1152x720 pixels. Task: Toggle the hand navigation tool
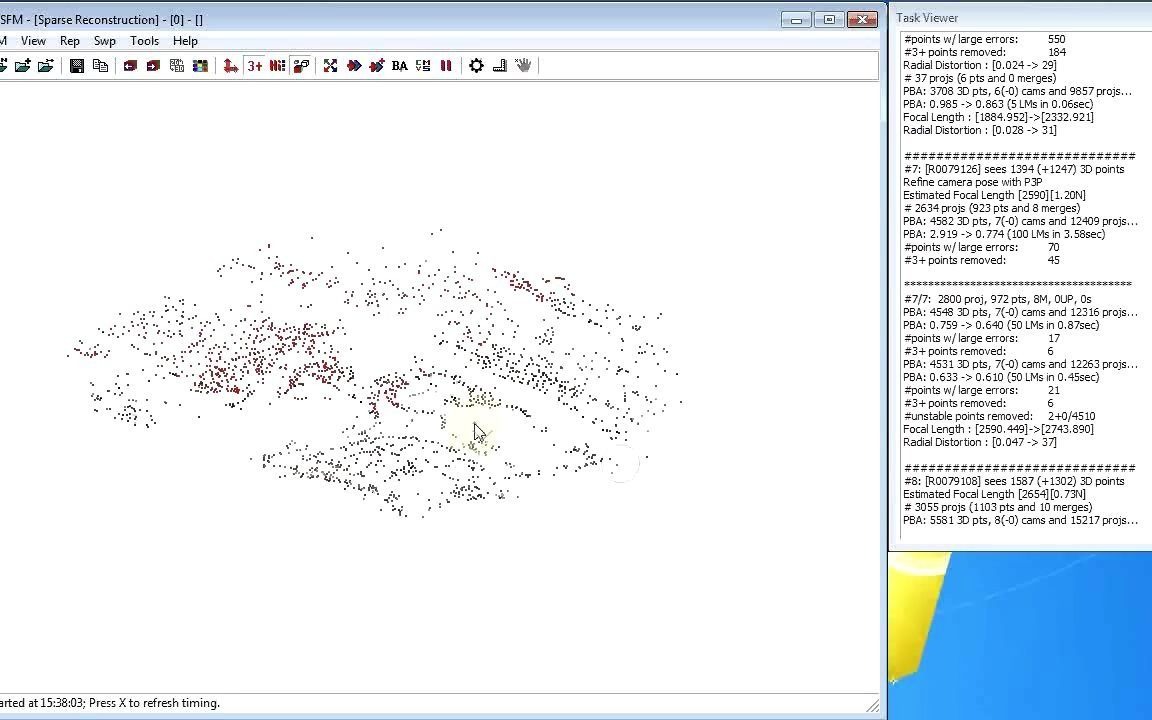click(523, 66)
